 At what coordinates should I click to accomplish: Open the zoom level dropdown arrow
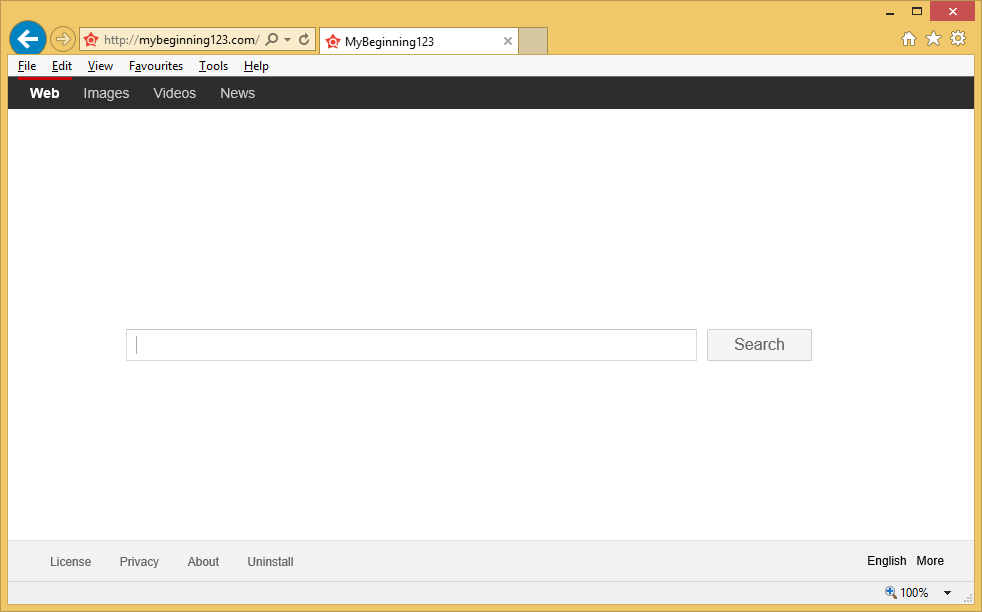947,593
